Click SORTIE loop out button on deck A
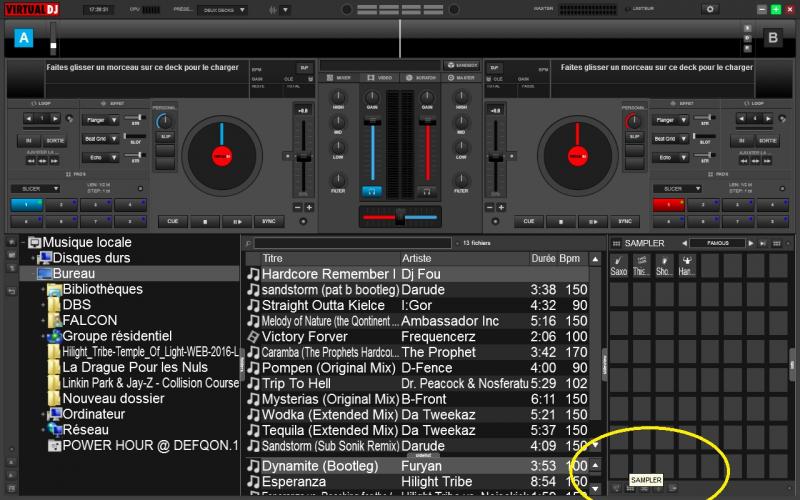Screen dimensions: 800x500 [55, 140]
